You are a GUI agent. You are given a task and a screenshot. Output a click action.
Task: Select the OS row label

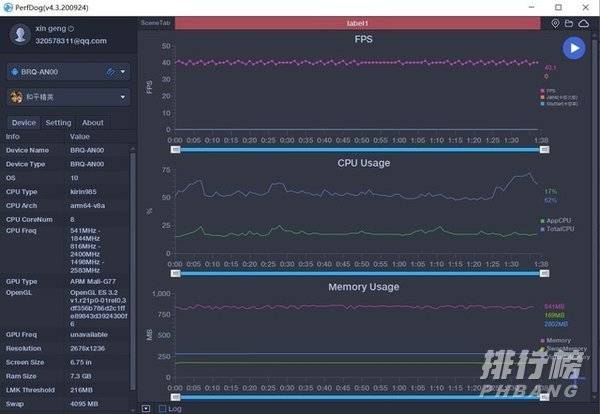(x=11, y=178)
